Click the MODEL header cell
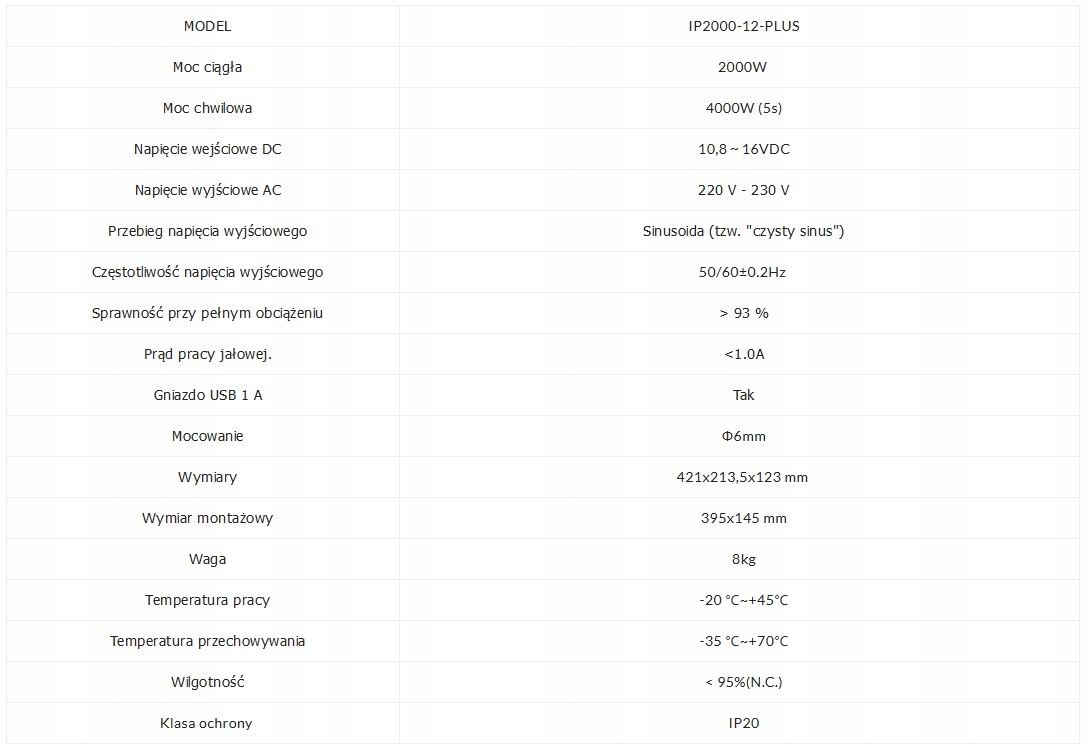 coord(207,26)
